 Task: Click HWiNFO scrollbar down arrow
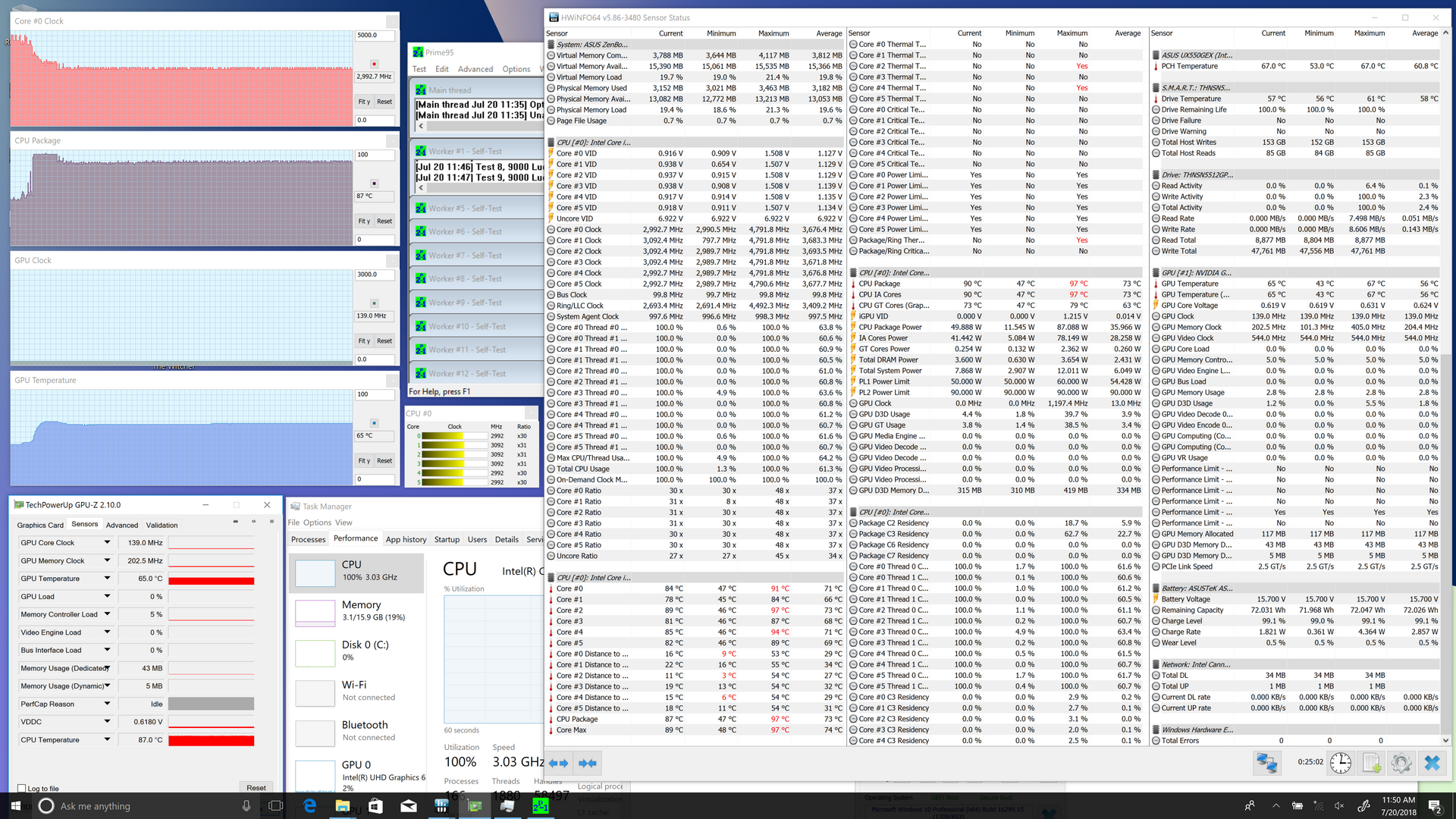point(1445,740)
